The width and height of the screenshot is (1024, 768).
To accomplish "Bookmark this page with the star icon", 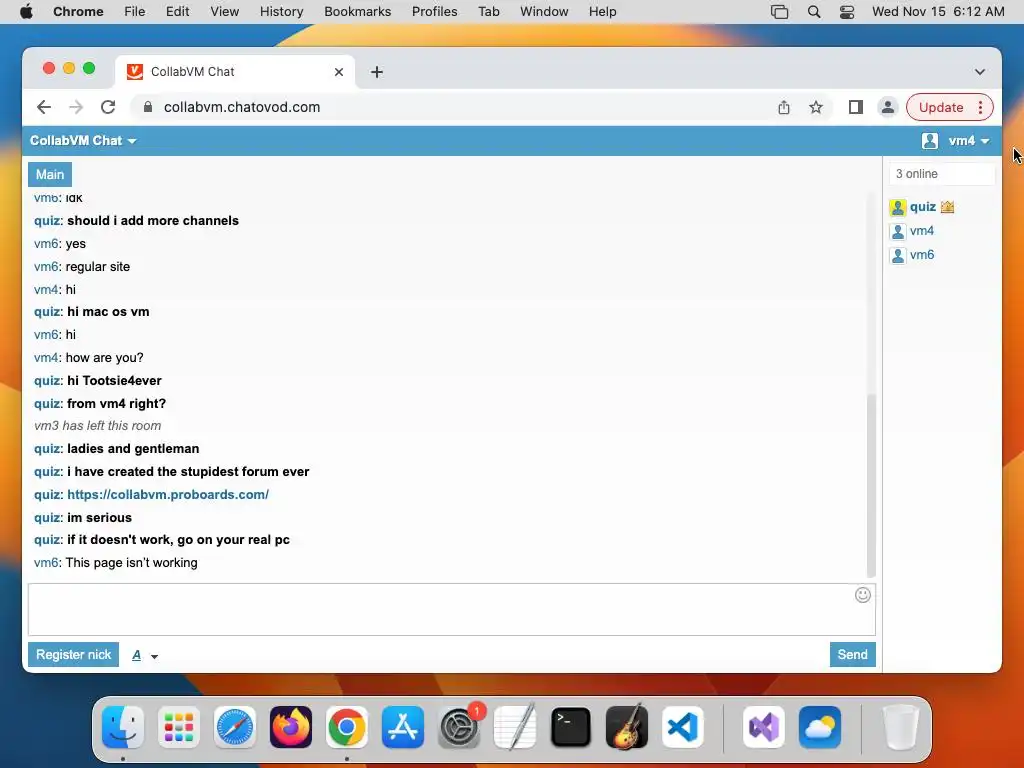I will coord(816,107).
